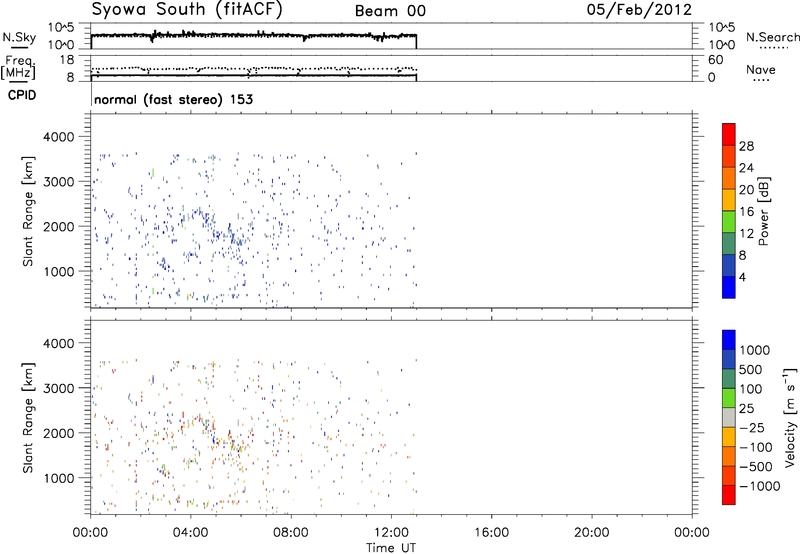Image resolution: width=800 pixels, height=554 pixels.
Task: Pick the 12–16 dB light green Power swatch
Action: pos(729,222)
